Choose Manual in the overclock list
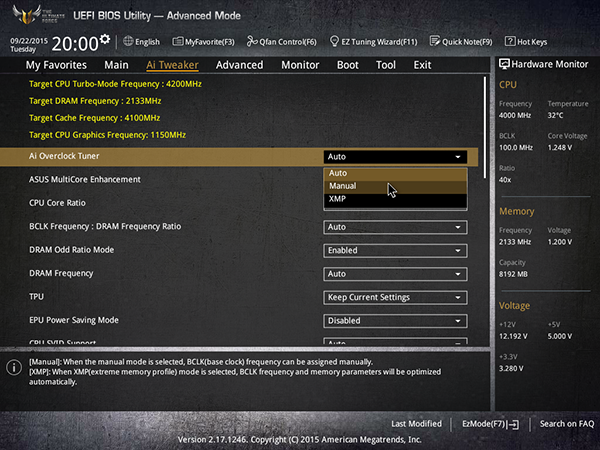 click(x=395, y=186)
